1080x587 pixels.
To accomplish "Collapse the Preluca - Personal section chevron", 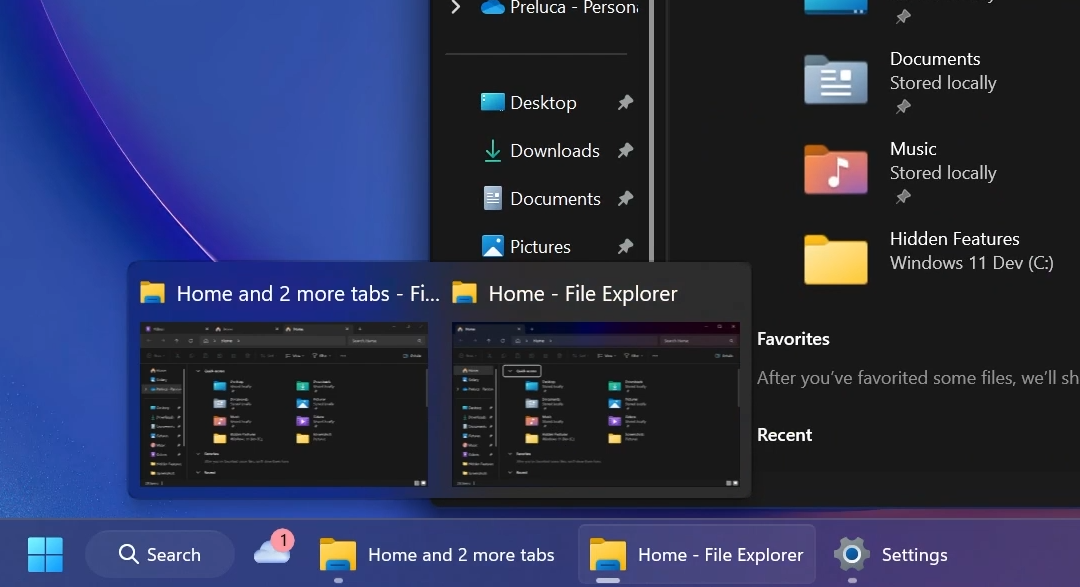I will tap(455, 8).
